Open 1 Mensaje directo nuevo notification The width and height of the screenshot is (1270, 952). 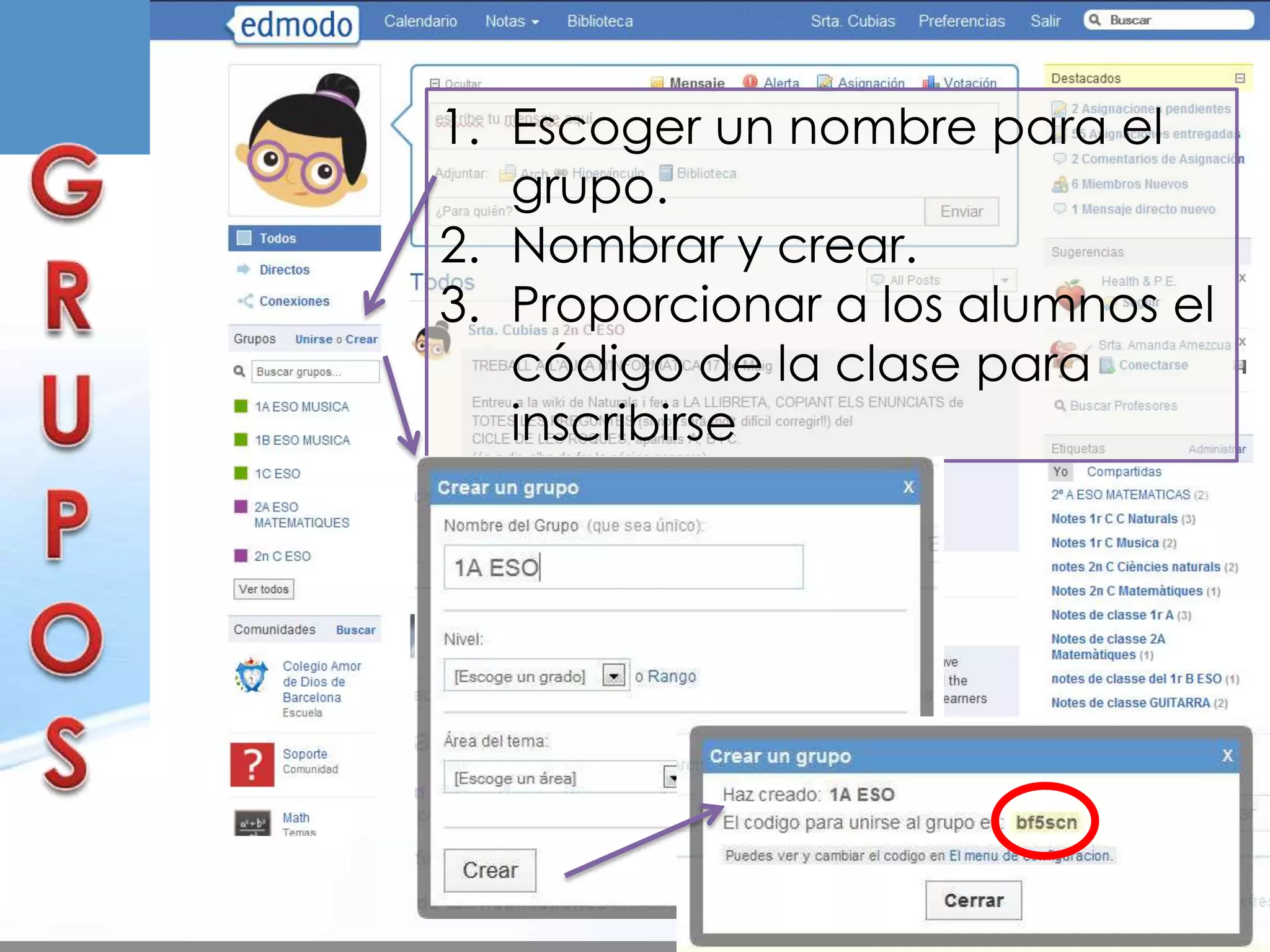pos(1143,209)
